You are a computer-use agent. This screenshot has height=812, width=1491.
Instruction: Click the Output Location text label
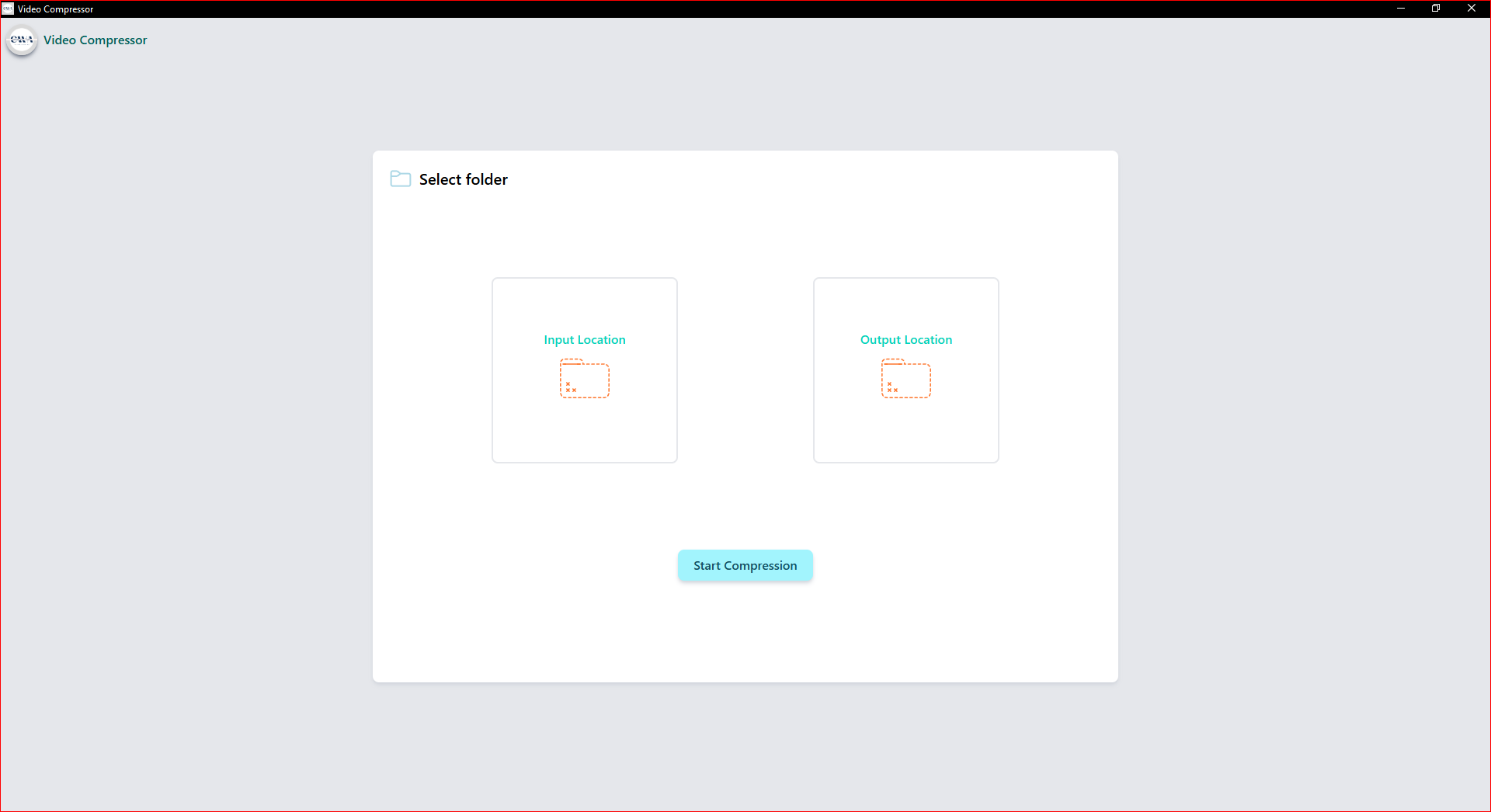pos(905,339)
